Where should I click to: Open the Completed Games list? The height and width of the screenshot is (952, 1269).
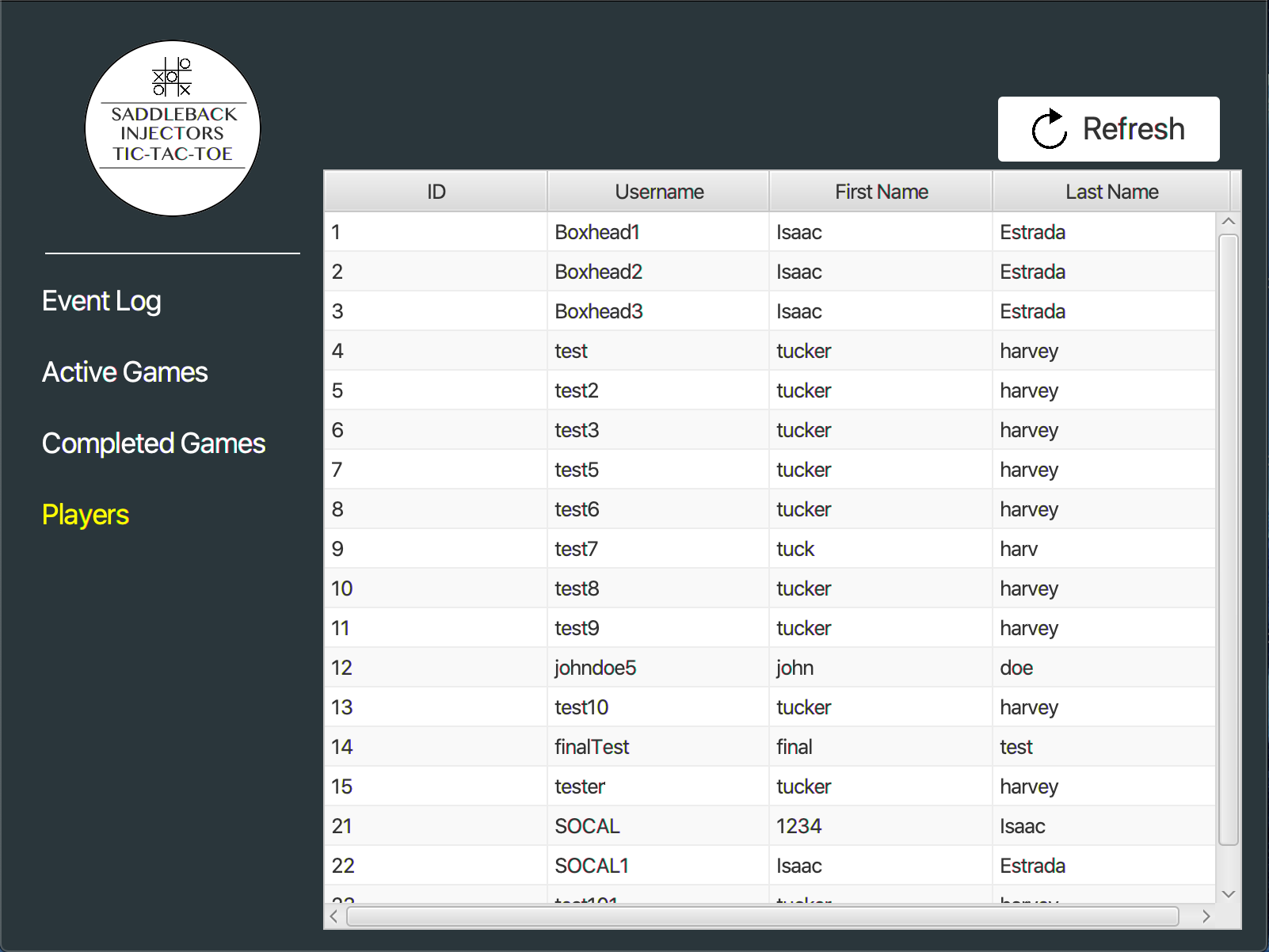point(154,444)
